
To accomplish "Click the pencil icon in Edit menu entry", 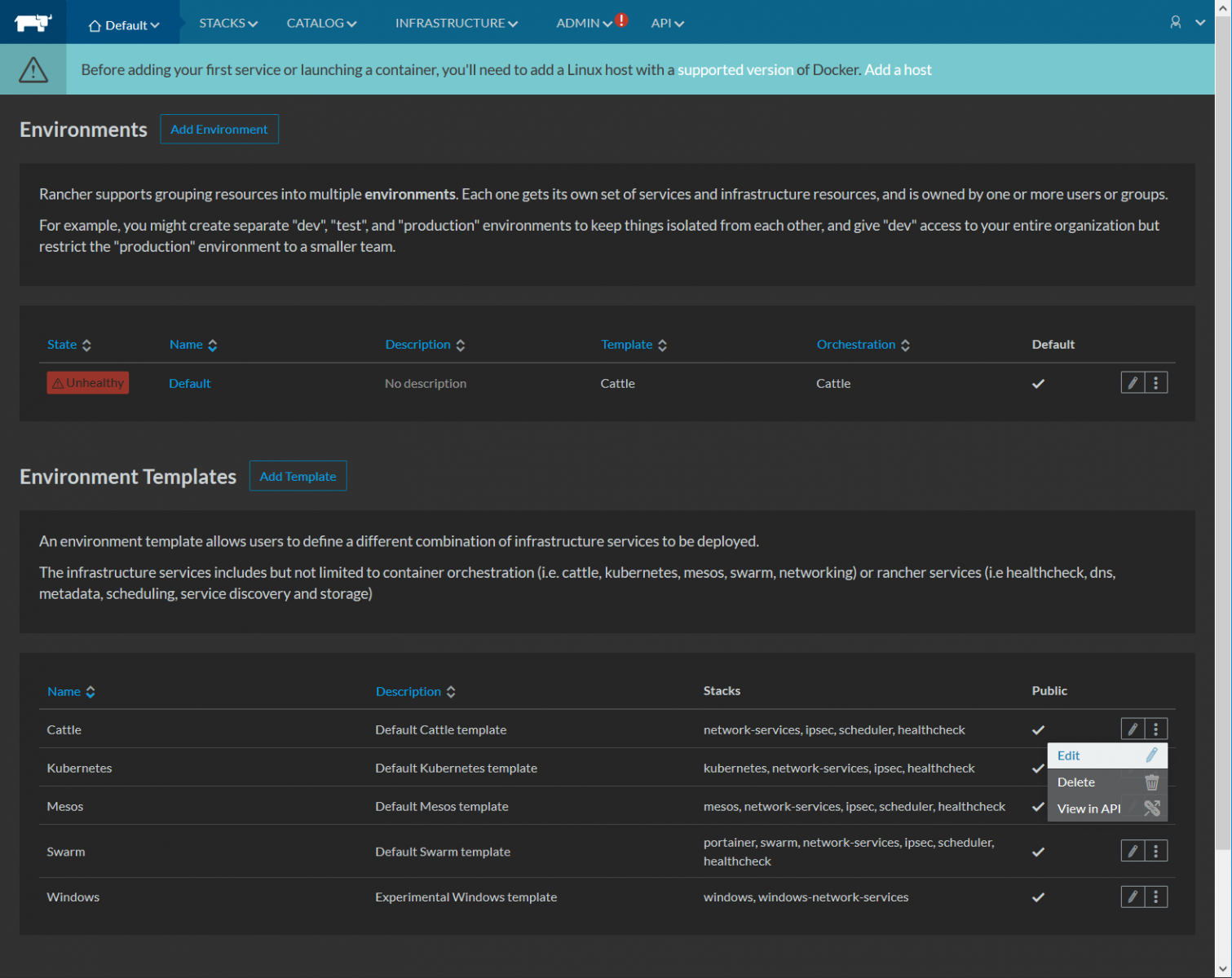I will click(1152, 756).
